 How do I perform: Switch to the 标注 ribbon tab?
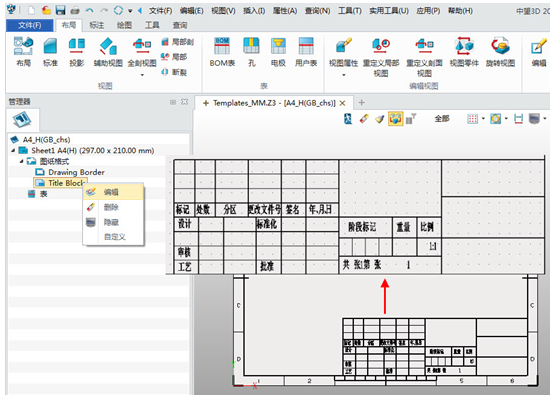point(96,25)
